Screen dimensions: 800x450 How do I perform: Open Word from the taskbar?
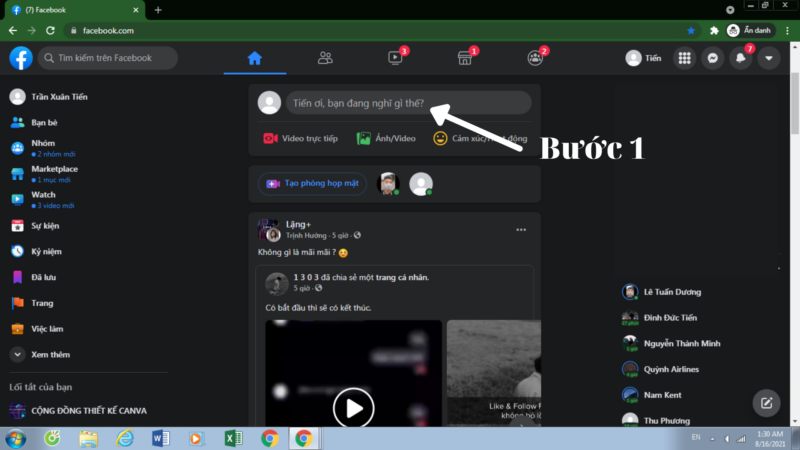[x=161, y=439]
